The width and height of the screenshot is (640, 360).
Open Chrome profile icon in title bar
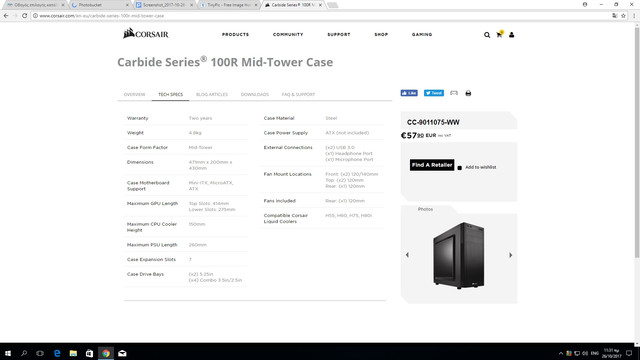click(x=585, y=4)
